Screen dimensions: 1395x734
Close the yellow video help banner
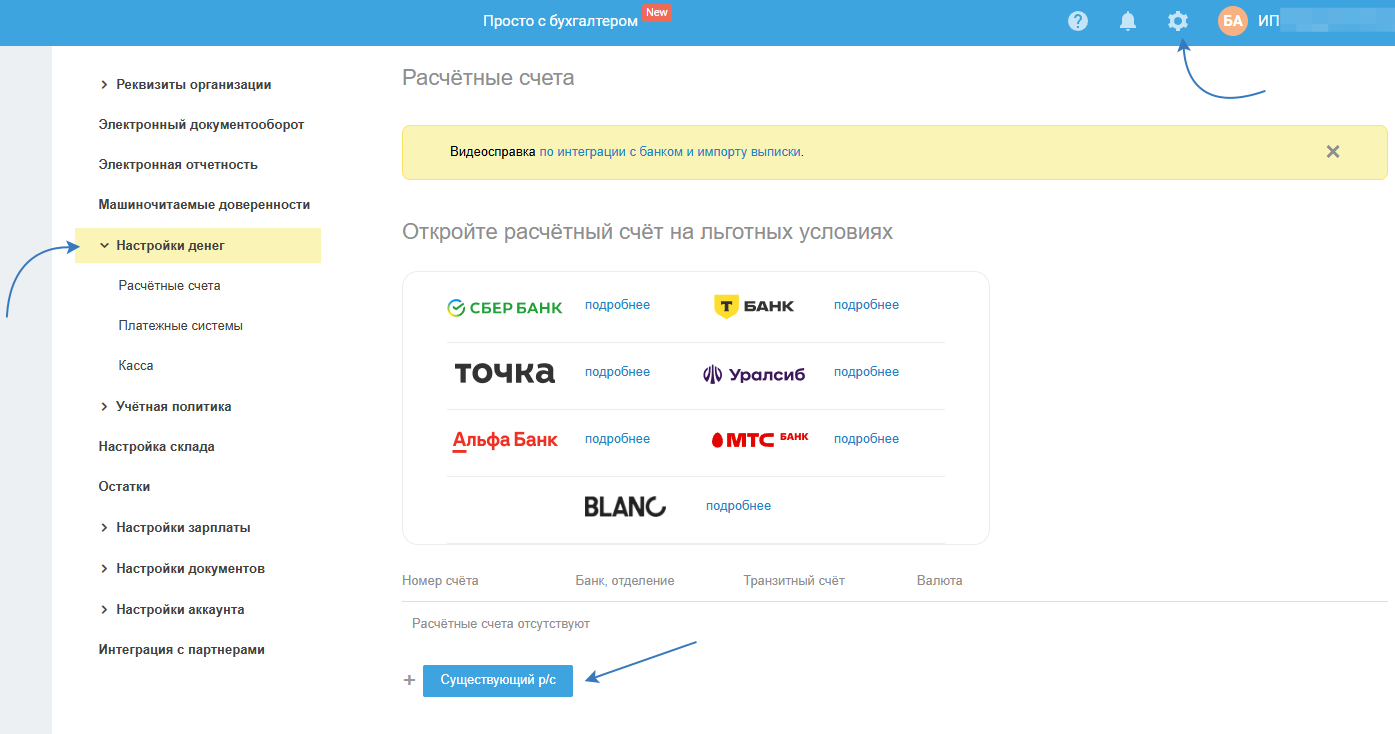pyautogui.click(x=1332, y=152)
